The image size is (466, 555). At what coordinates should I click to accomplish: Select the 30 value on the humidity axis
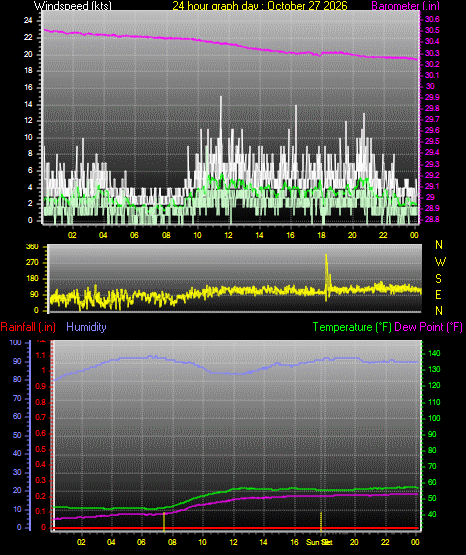(x=17, y=473)
